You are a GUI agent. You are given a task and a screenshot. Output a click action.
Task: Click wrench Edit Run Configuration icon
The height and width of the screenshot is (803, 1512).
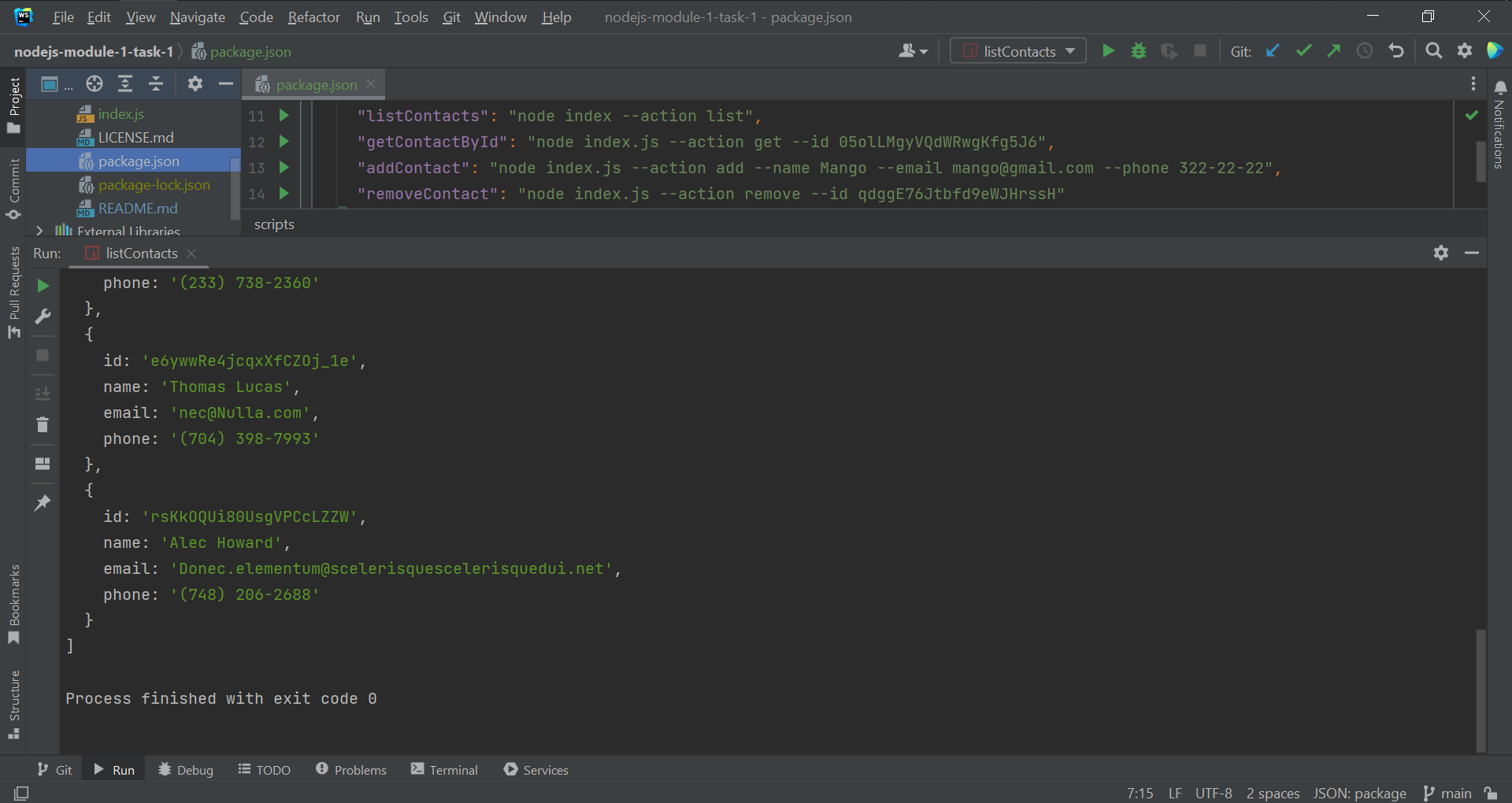[x=43, y=316]
